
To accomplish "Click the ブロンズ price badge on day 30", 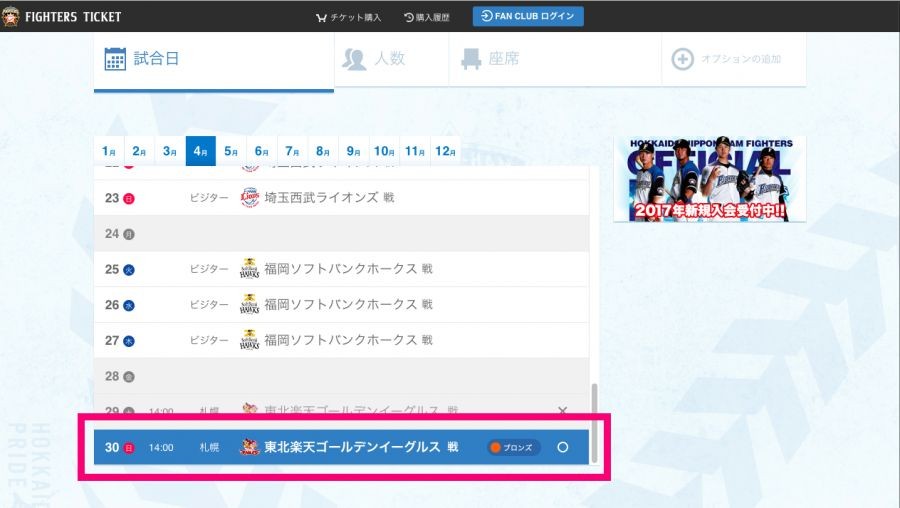I will (x=514, y=447).
